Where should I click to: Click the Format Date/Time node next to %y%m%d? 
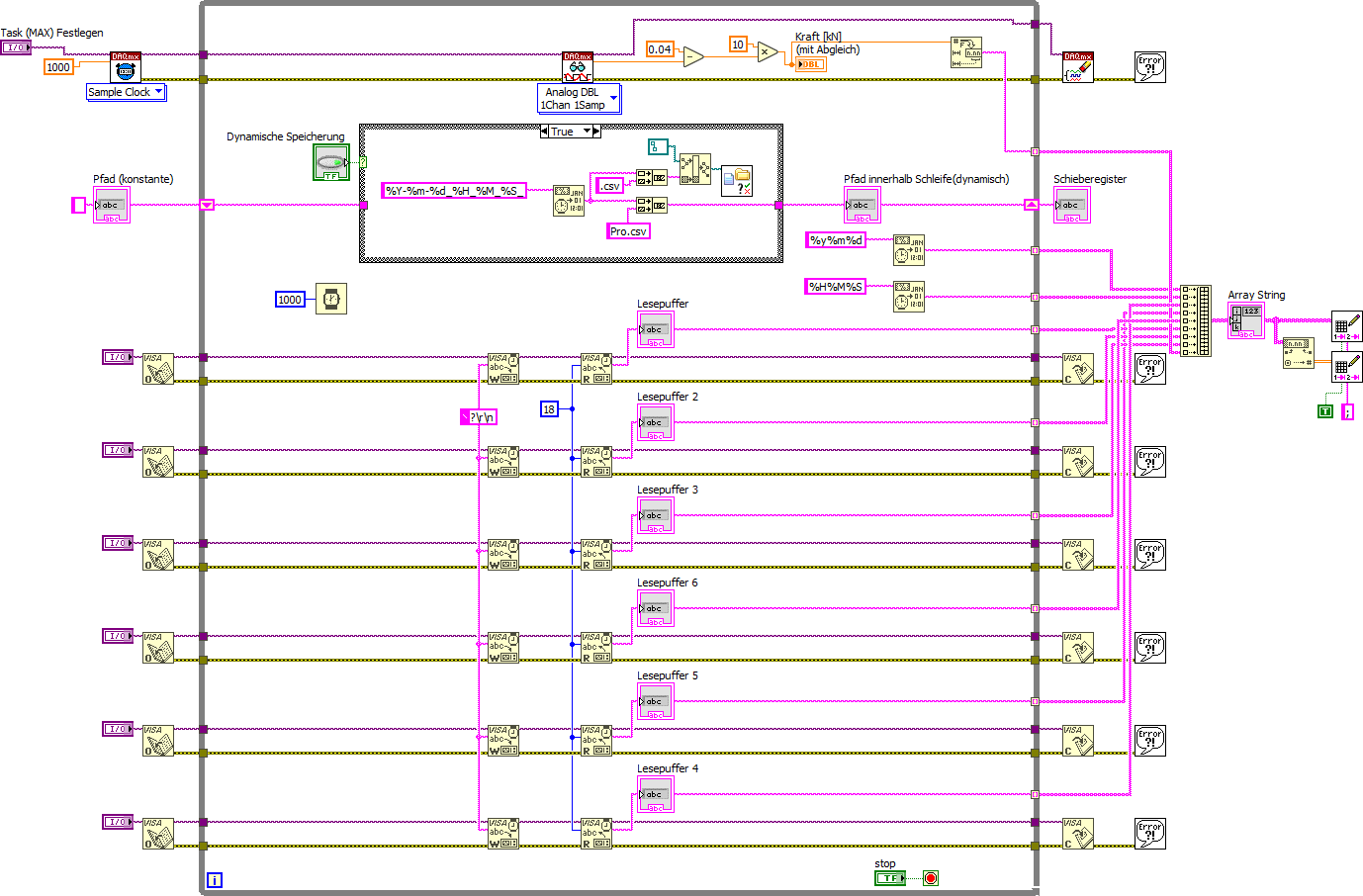909,250
